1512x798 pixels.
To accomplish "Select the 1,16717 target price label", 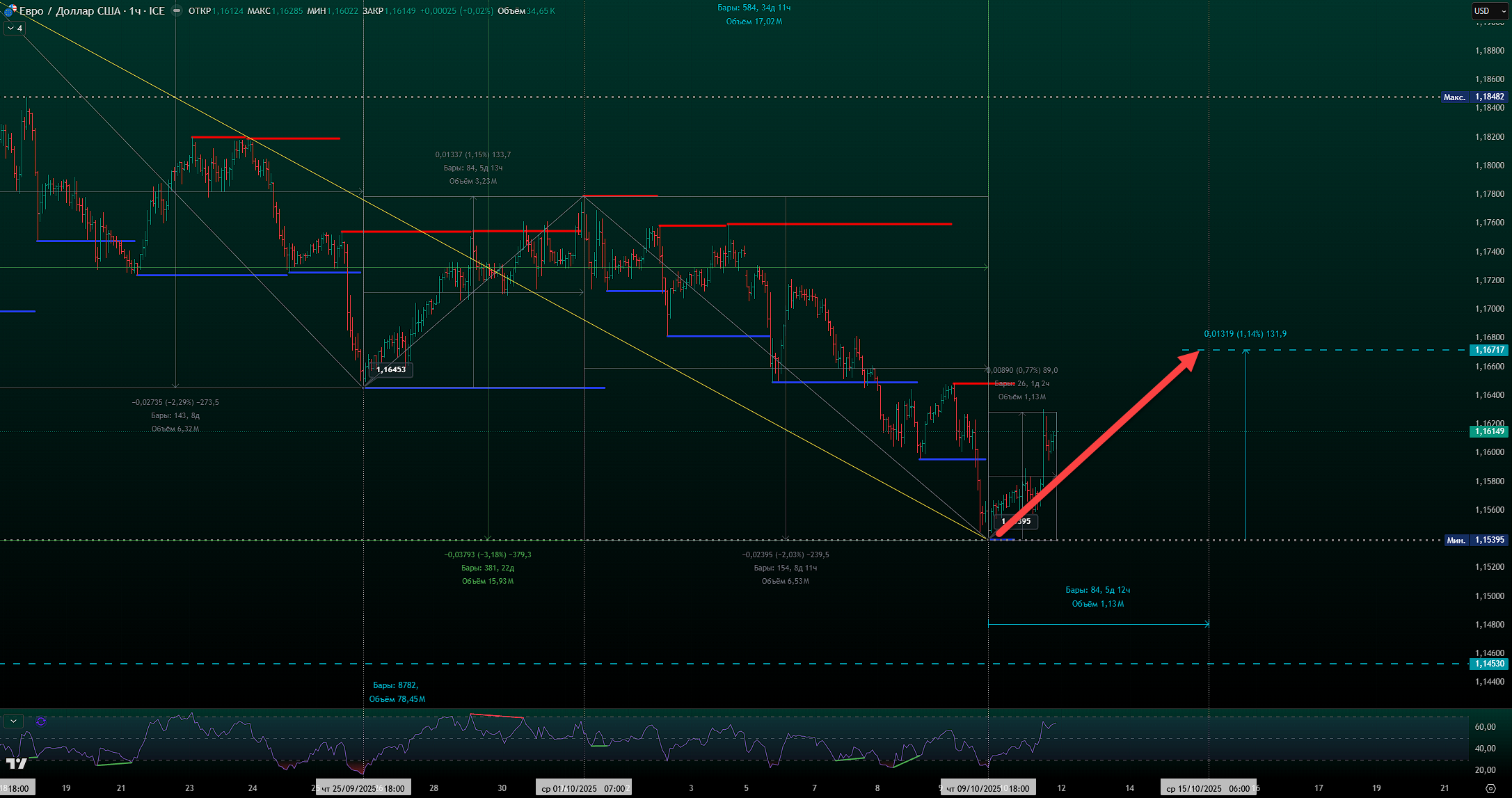I will [1489, 350].
